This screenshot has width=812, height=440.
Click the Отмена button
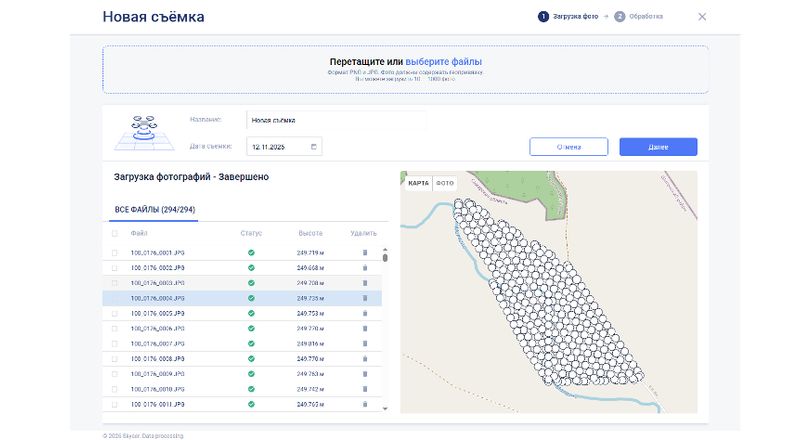coord(568,147)
